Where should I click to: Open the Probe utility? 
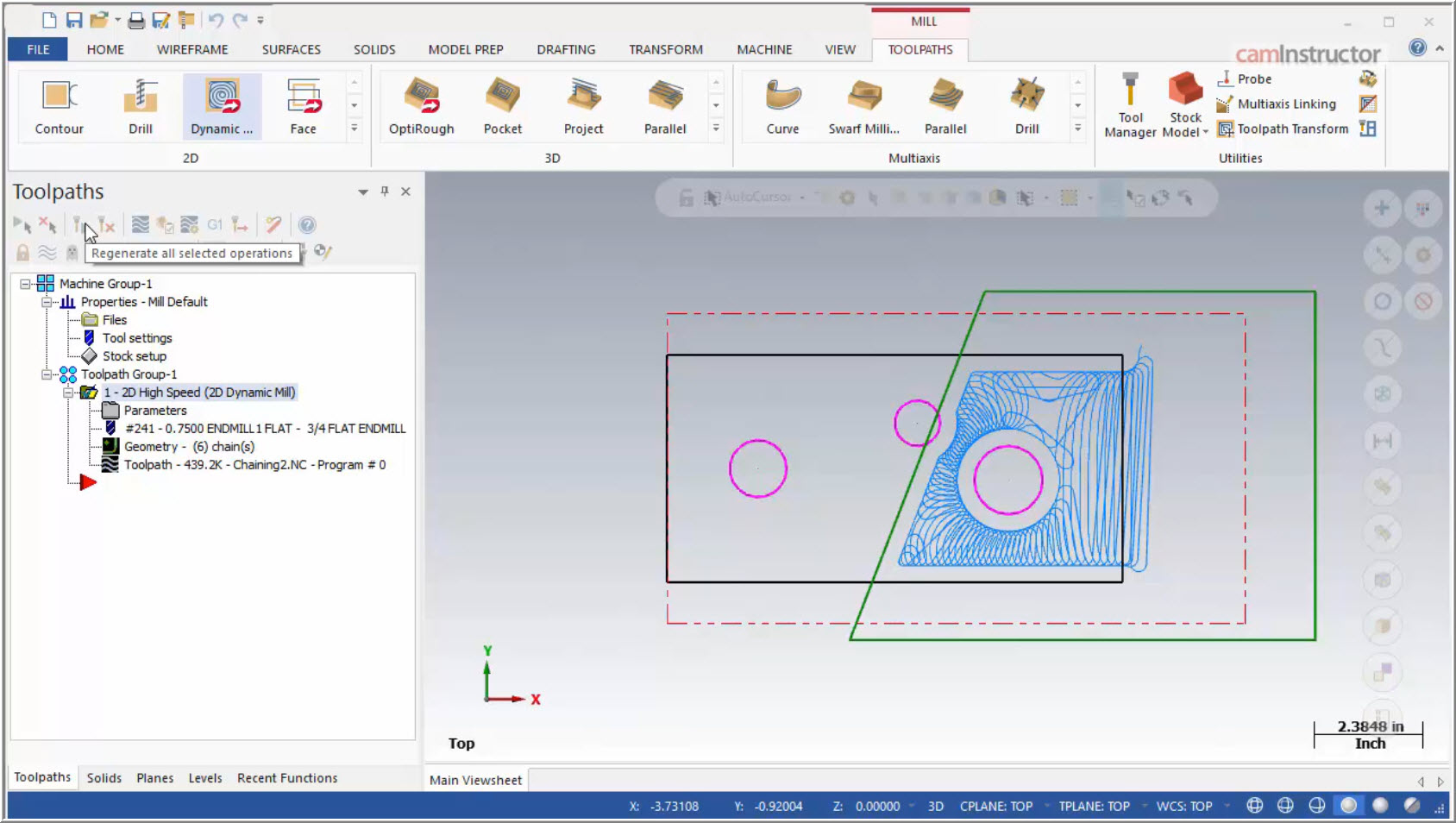click(x=1251, y=79)
